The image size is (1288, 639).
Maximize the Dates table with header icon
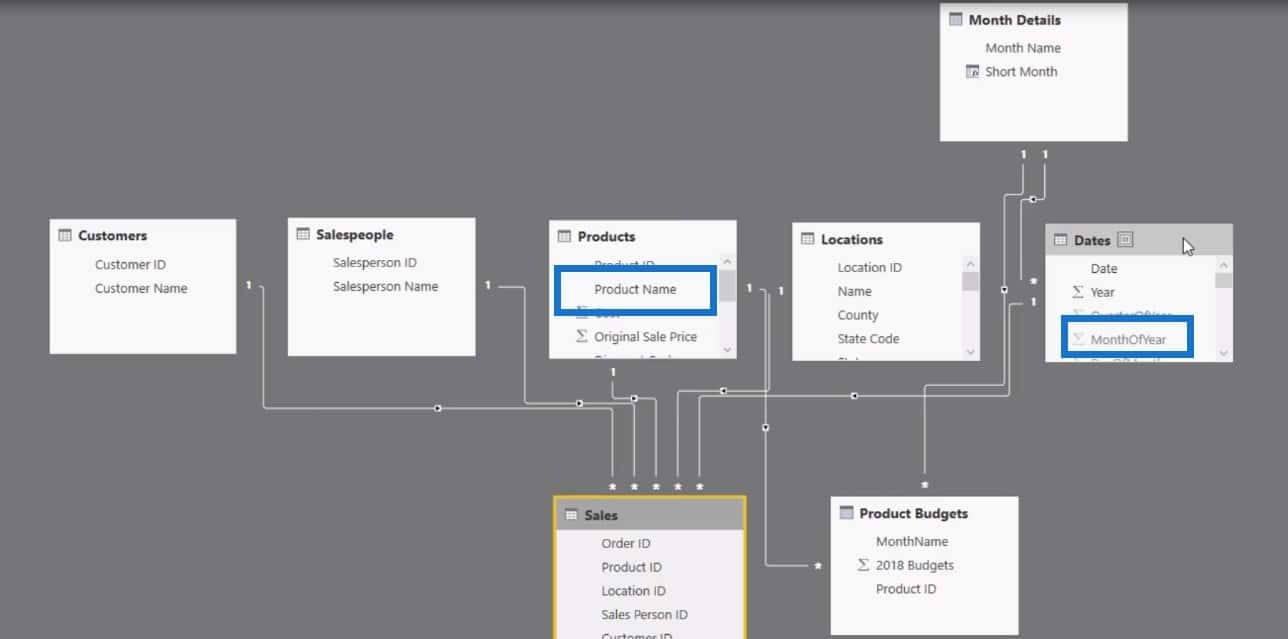click(1125, 240)
